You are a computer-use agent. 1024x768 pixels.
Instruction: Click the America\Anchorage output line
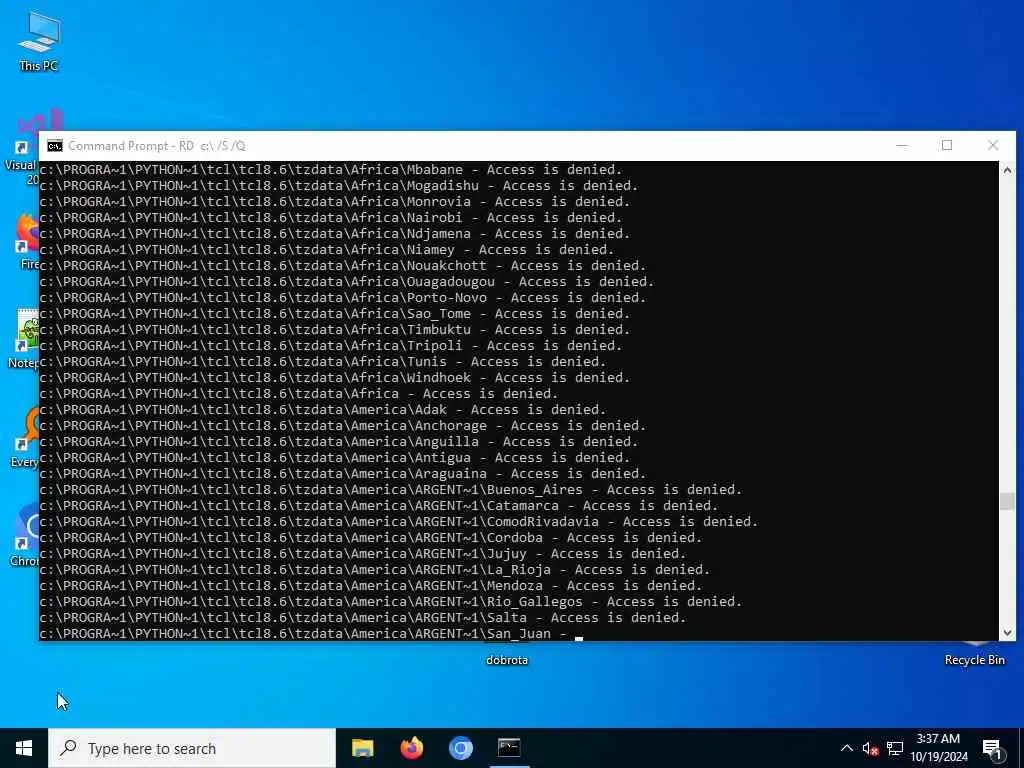(343, 425)
